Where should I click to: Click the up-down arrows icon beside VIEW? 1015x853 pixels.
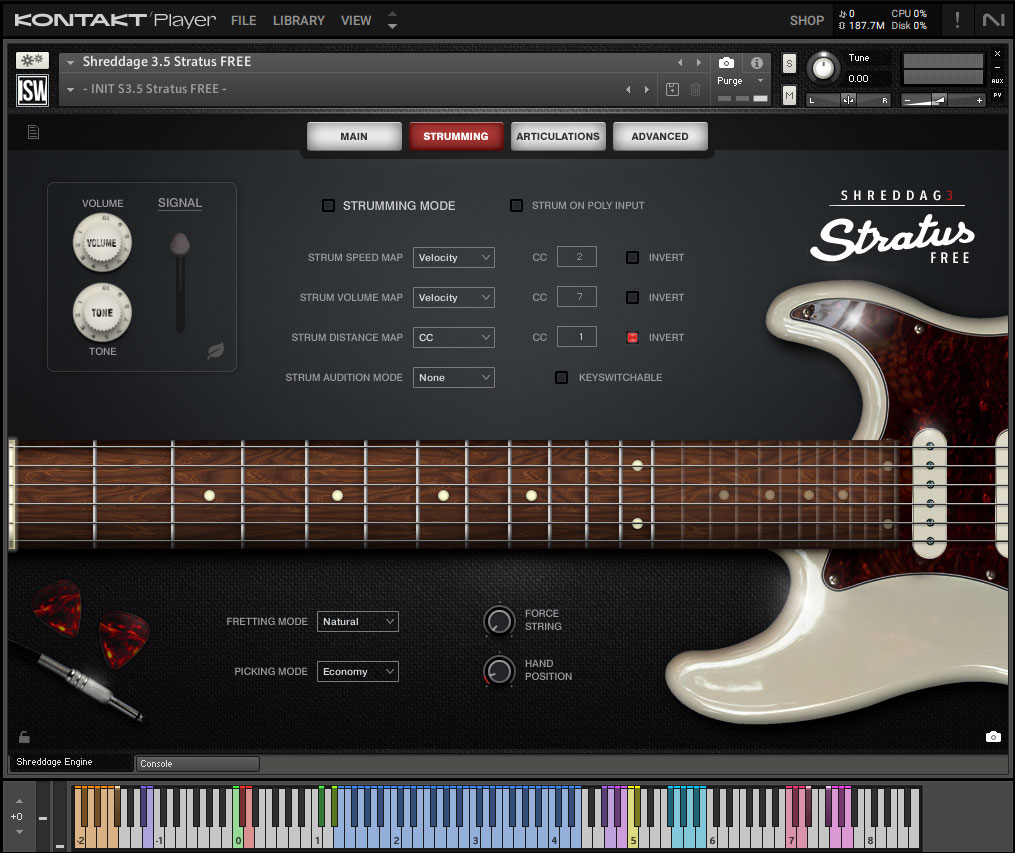(x=392, y=20)
